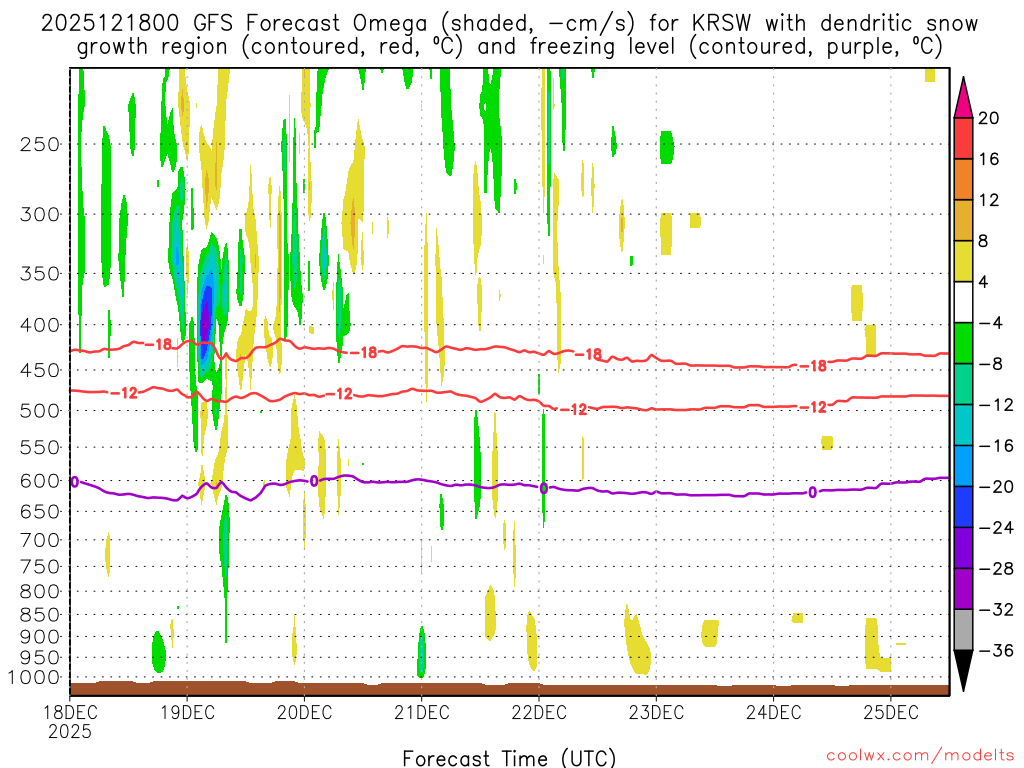Click the 19DEC time axis label
The image size is (1024, 768).
pyautogui.click(x=187, y=712)
